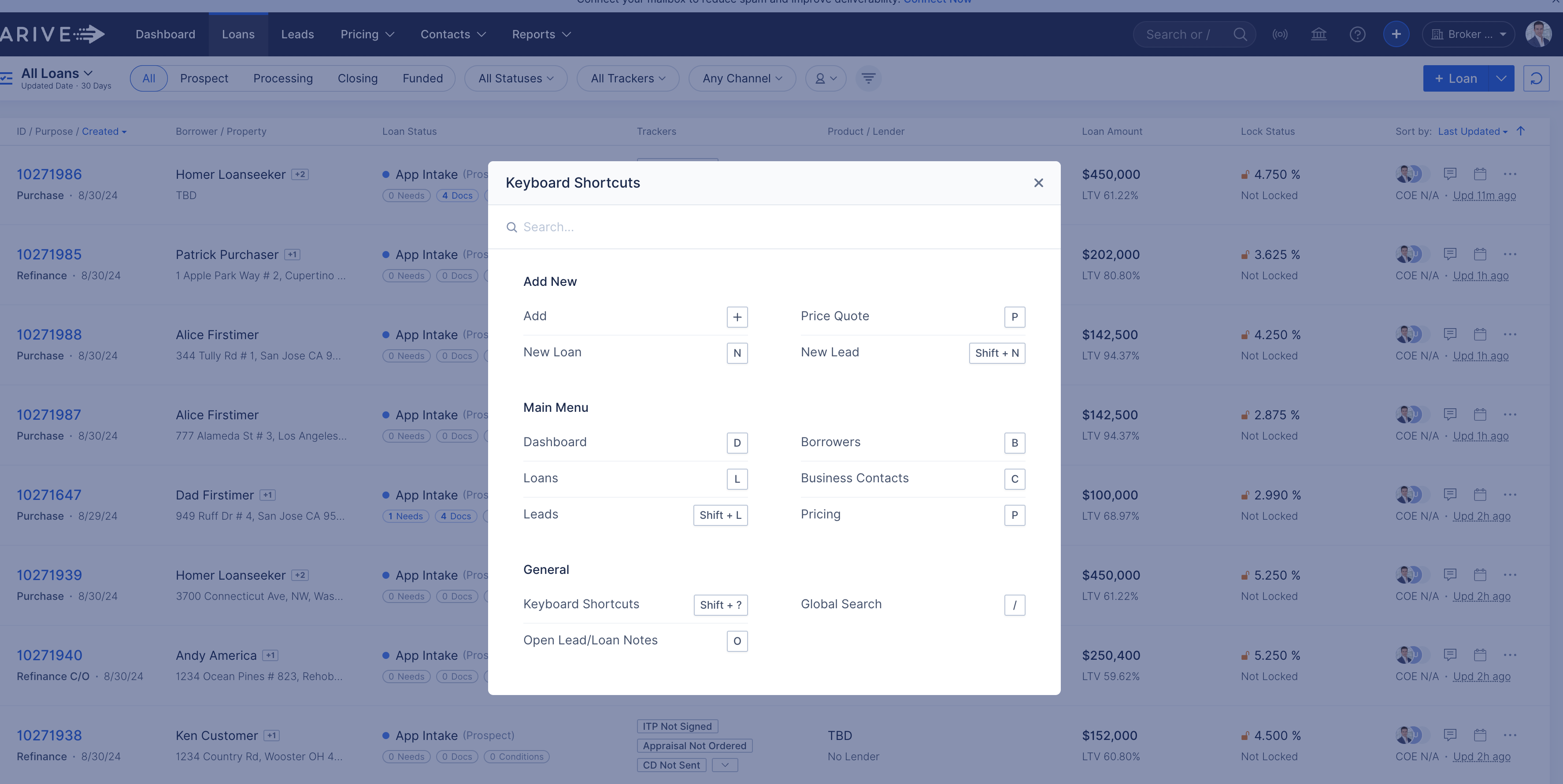Close the Keyboard Shortcuts dialog
The height and width of the screenshot is (784, 1563).
[x=1038, y=183]
